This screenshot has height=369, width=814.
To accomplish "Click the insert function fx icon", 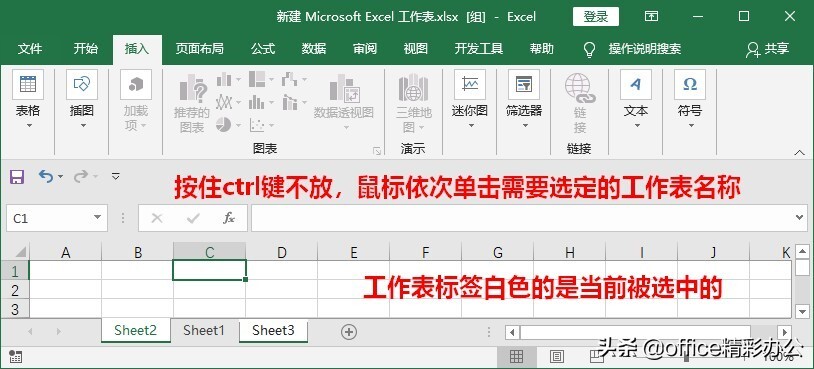I will (229, 218).
